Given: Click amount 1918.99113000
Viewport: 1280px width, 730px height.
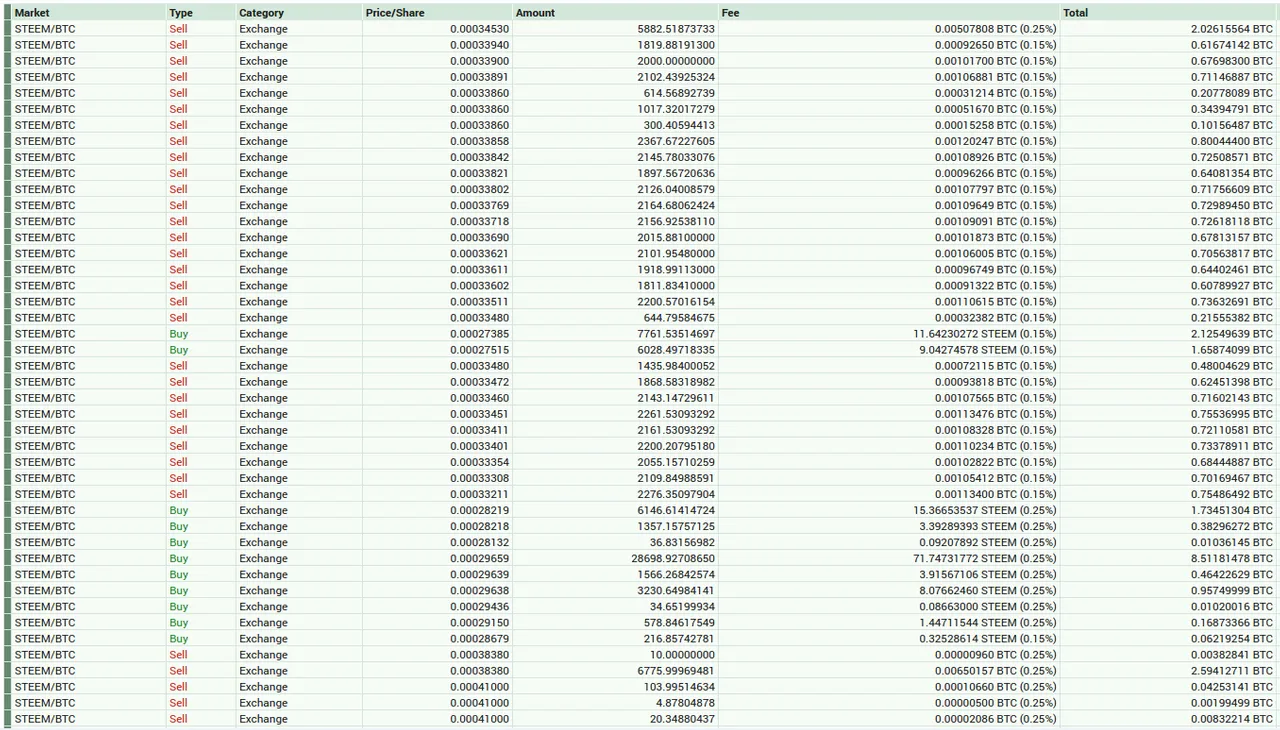Looking at the screenshot, I should tap(676, 269).
